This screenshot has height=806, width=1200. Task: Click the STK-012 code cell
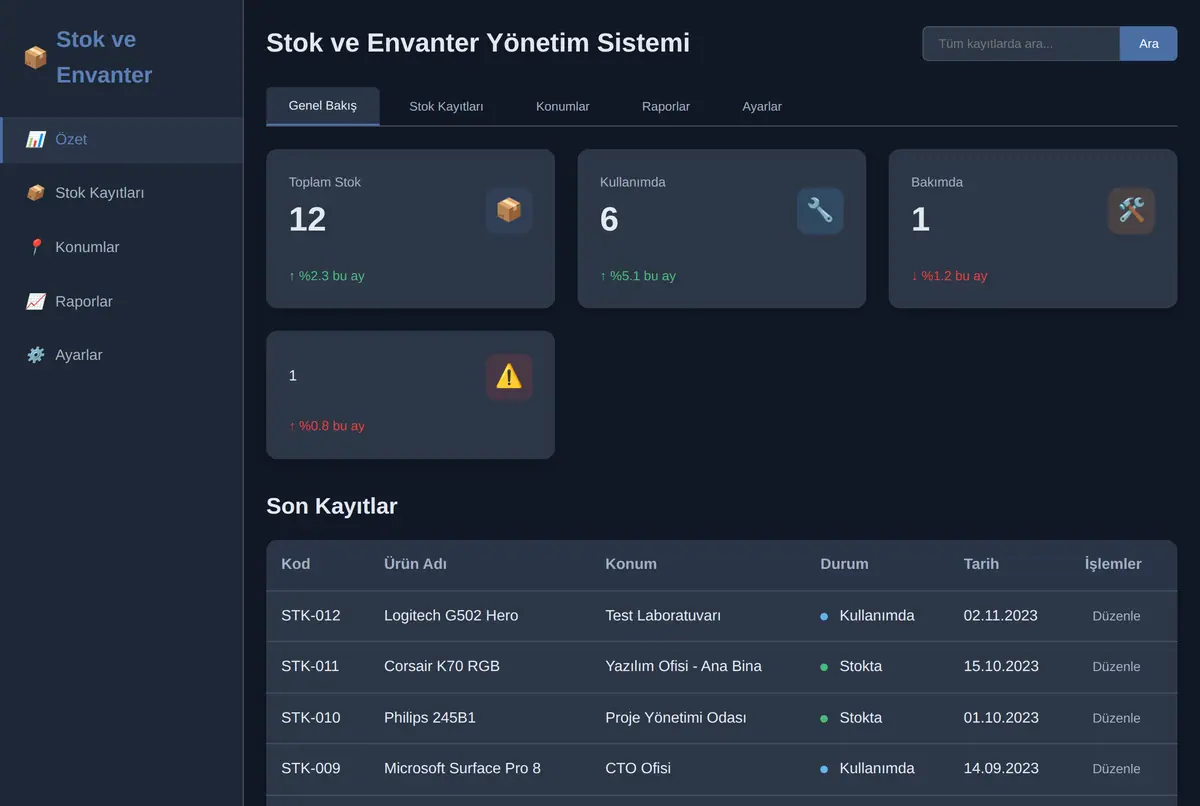[311, 616]
